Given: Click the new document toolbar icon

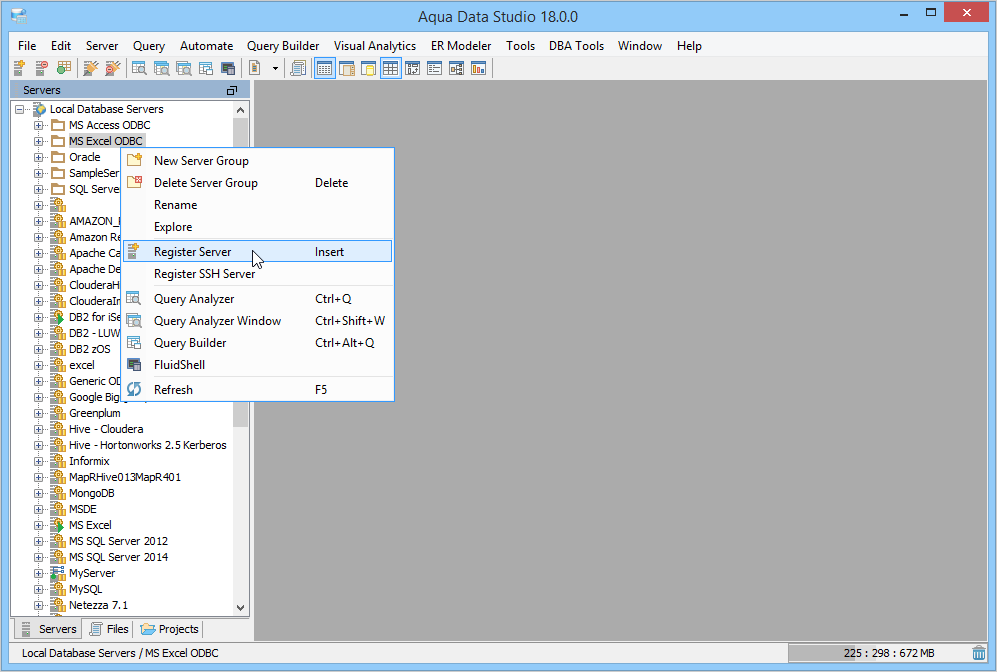Looking at the screenshot, I should pos(255,68).
